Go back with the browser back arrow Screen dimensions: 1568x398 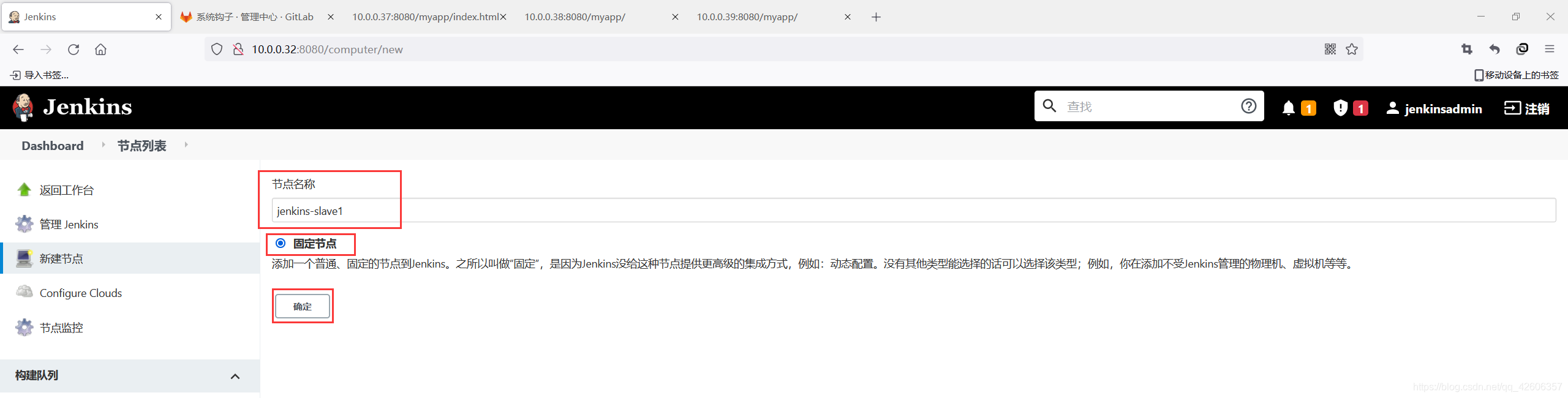click(18, 50)
